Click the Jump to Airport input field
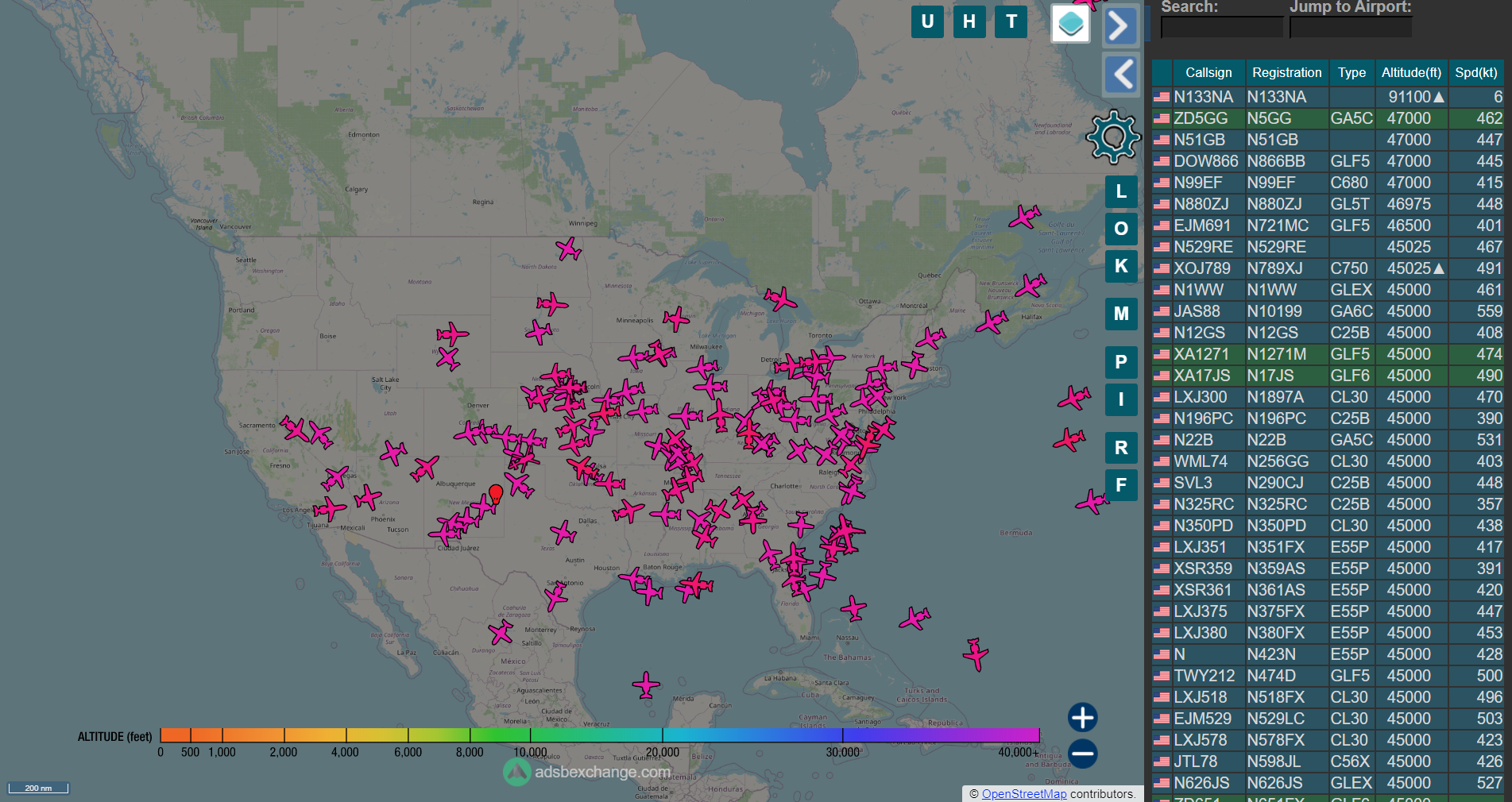The width and height of the screenshot is (1512, 802). 1350,27
